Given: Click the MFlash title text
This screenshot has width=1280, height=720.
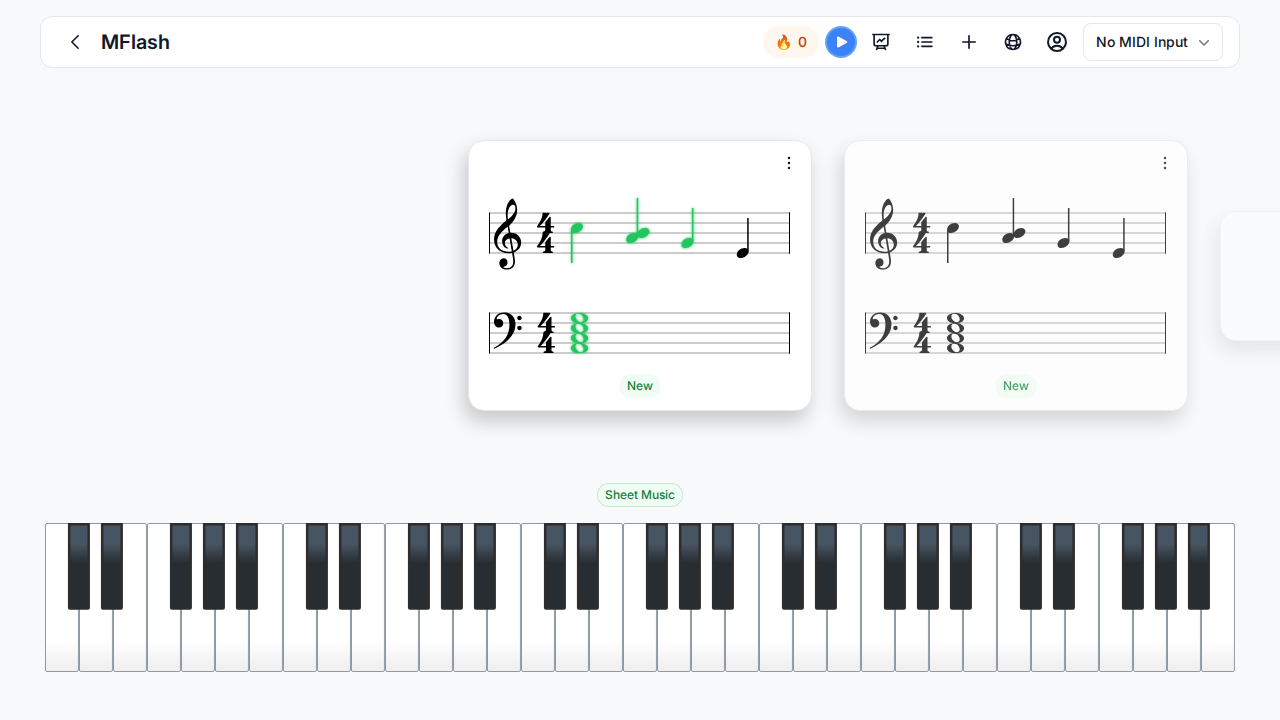Looking at the screenshot, I should (x=135, y=42).
